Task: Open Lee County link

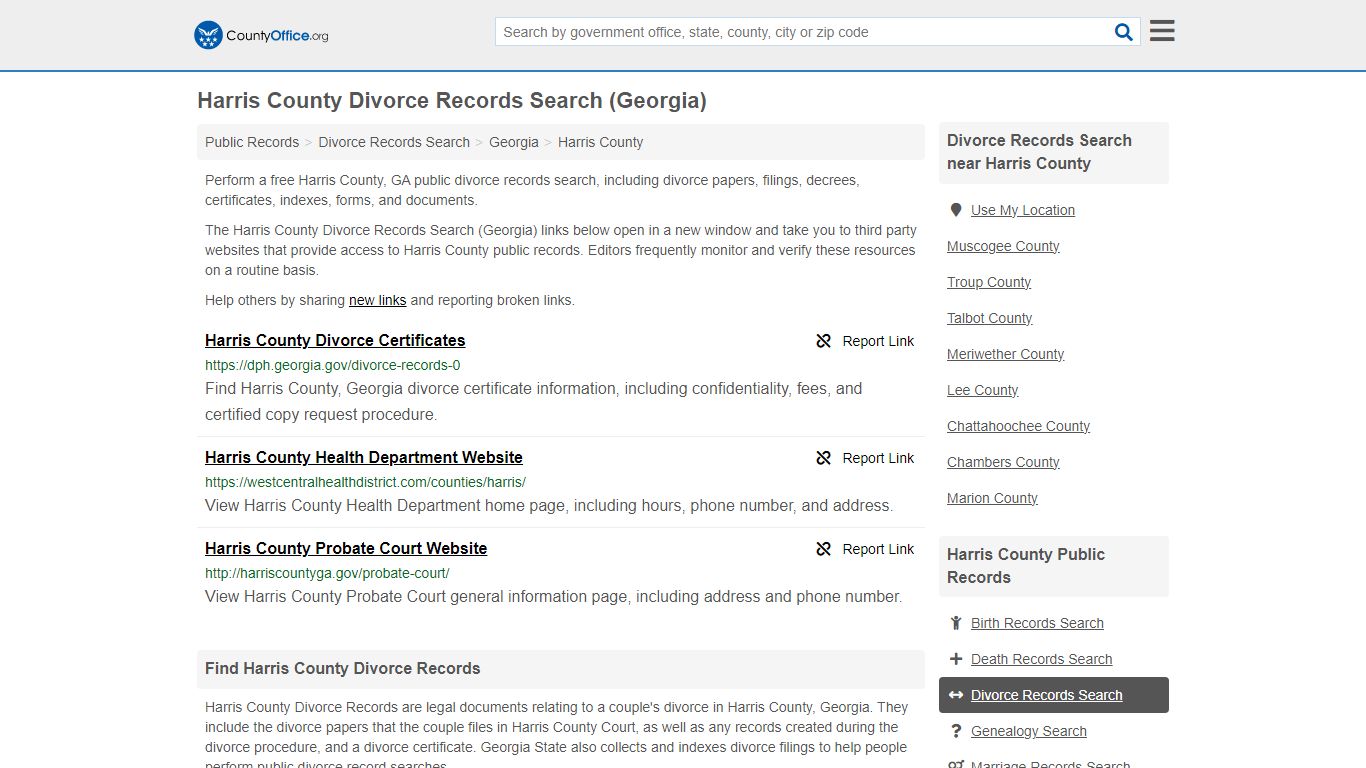Action: [x=982, y=390]
